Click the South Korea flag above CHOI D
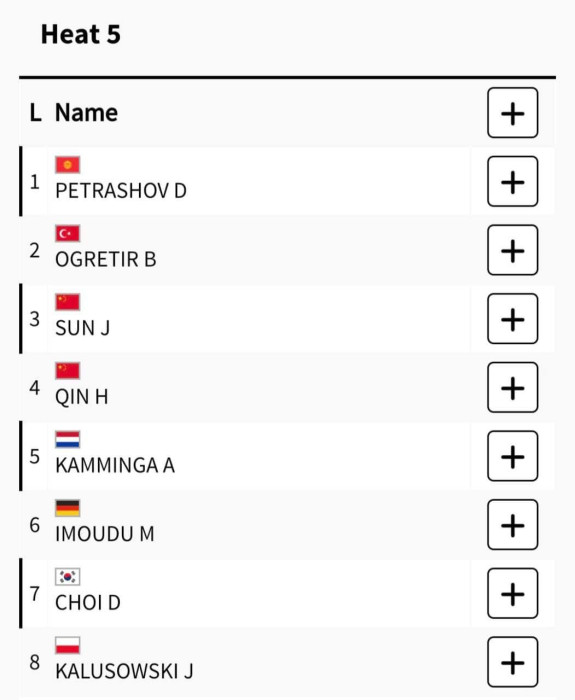 [x=68, y=577]
